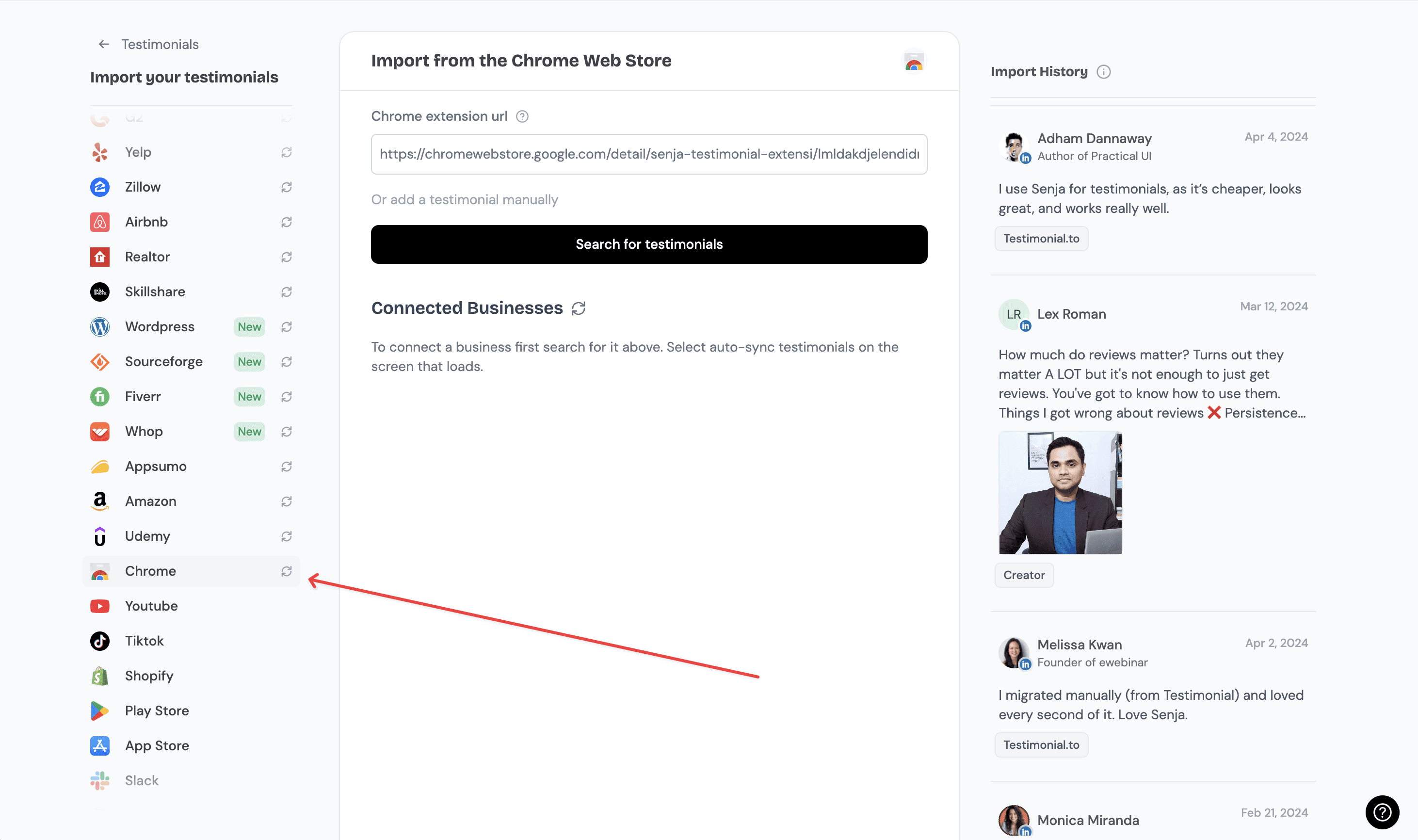Select the Udemy logo icon
This screenshot has width=1418, height=840.
pyautogui.click(x=100, y=536)
